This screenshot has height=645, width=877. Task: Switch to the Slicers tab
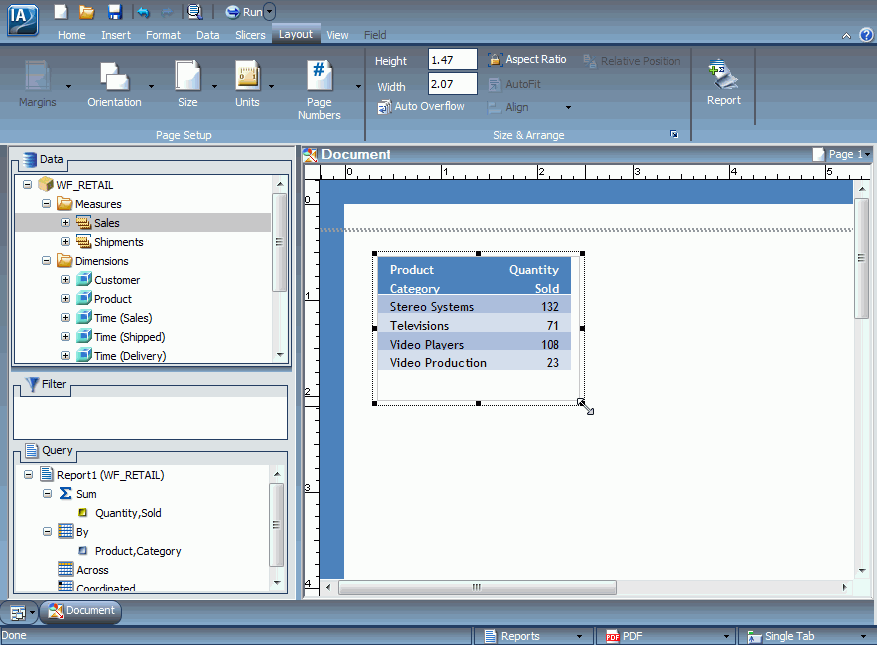(x=250, y=35)
